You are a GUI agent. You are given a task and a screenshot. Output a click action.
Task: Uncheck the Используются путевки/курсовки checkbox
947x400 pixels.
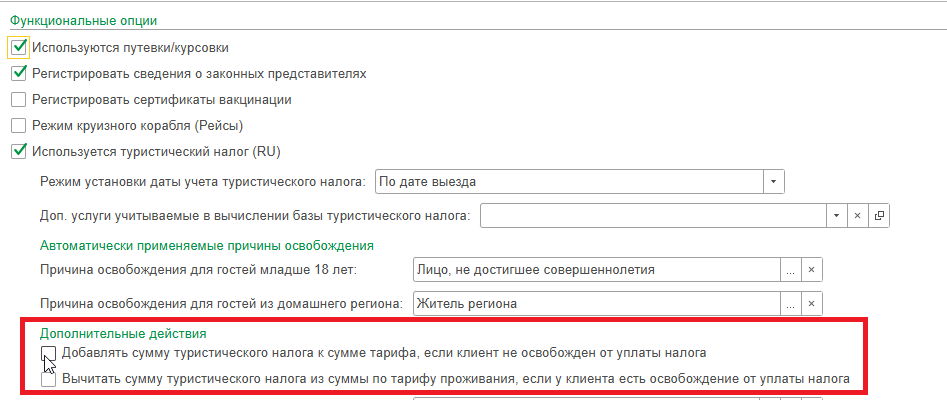[x=19, y=47]
